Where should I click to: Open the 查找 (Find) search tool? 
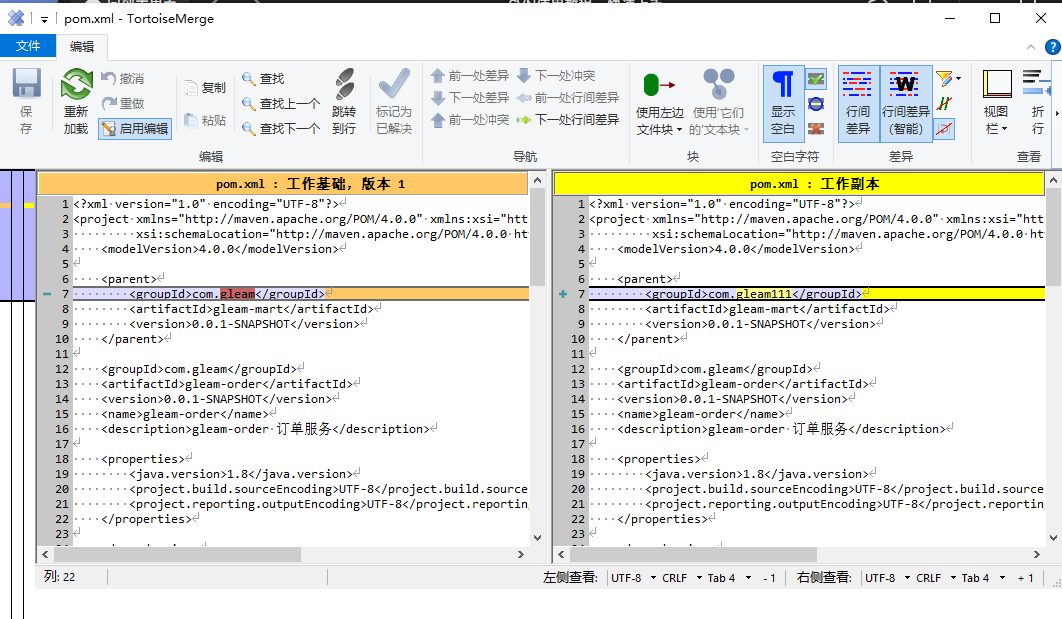(x=263, y=79)
